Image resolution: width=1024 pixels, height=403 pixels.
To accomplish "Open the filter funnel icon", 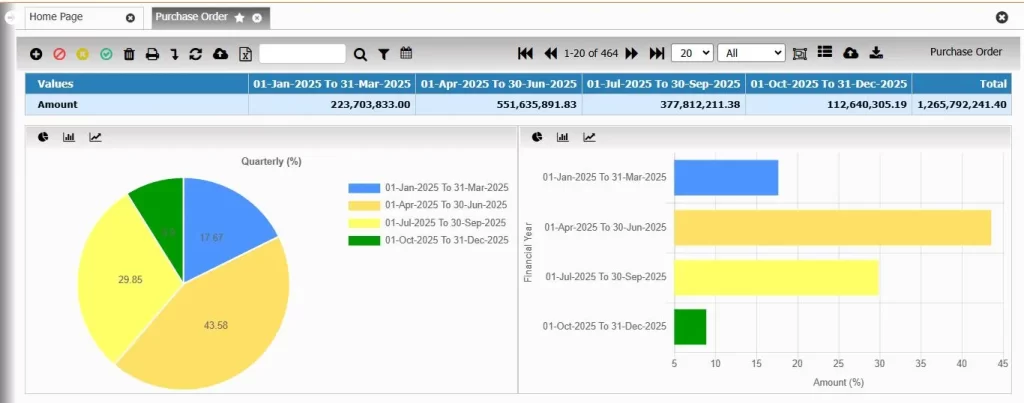I will point(383,53).
